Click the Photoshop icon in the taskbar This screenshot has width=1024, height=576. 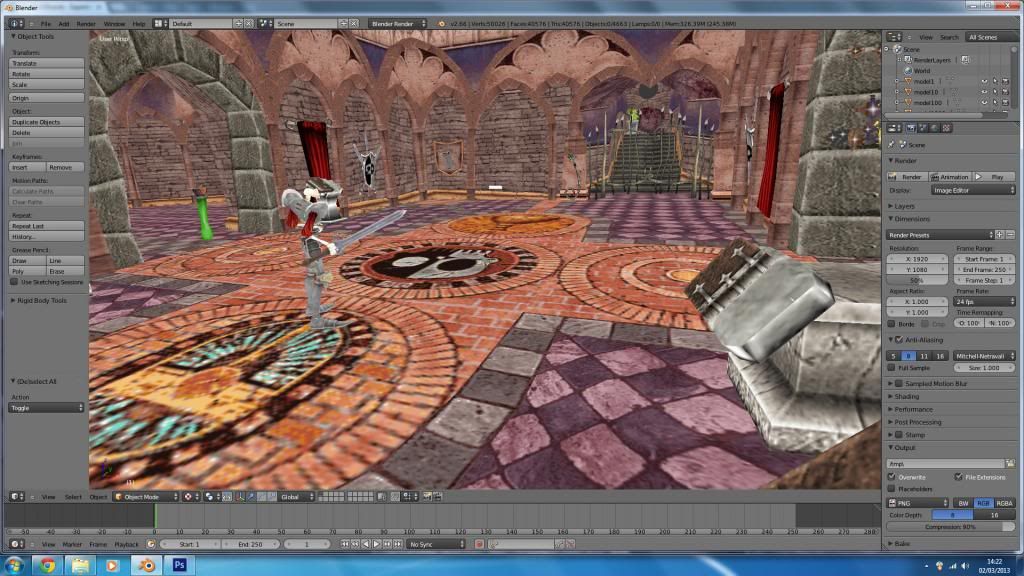coord(180,565)
